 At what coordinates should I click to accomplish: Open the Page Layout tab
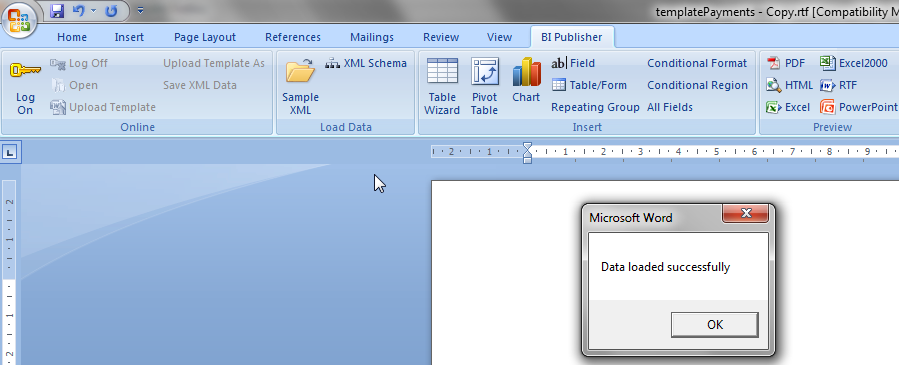tap(205, 37)
